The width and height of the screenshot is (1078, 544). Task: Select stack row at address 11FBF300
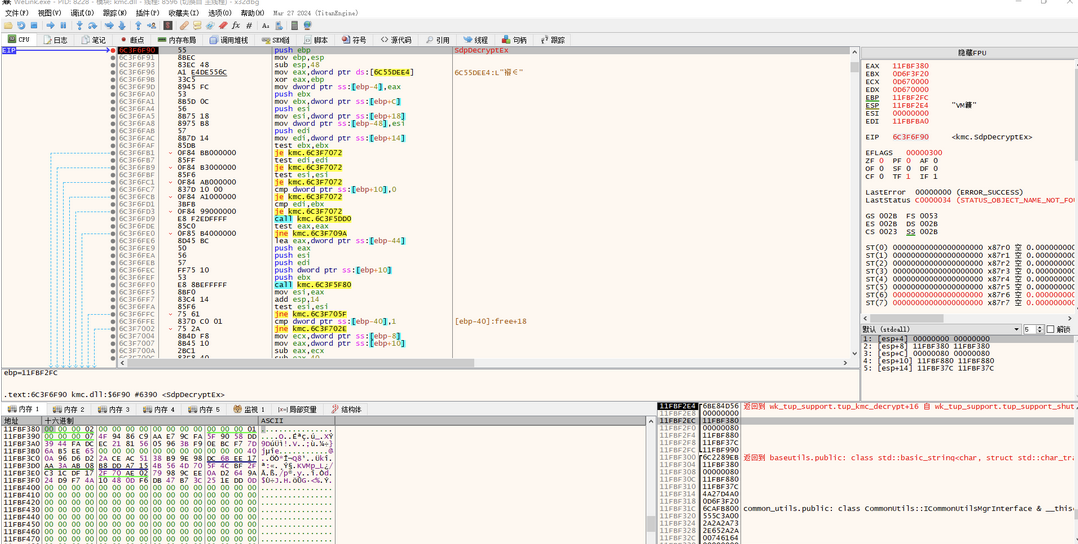(868, 457)
